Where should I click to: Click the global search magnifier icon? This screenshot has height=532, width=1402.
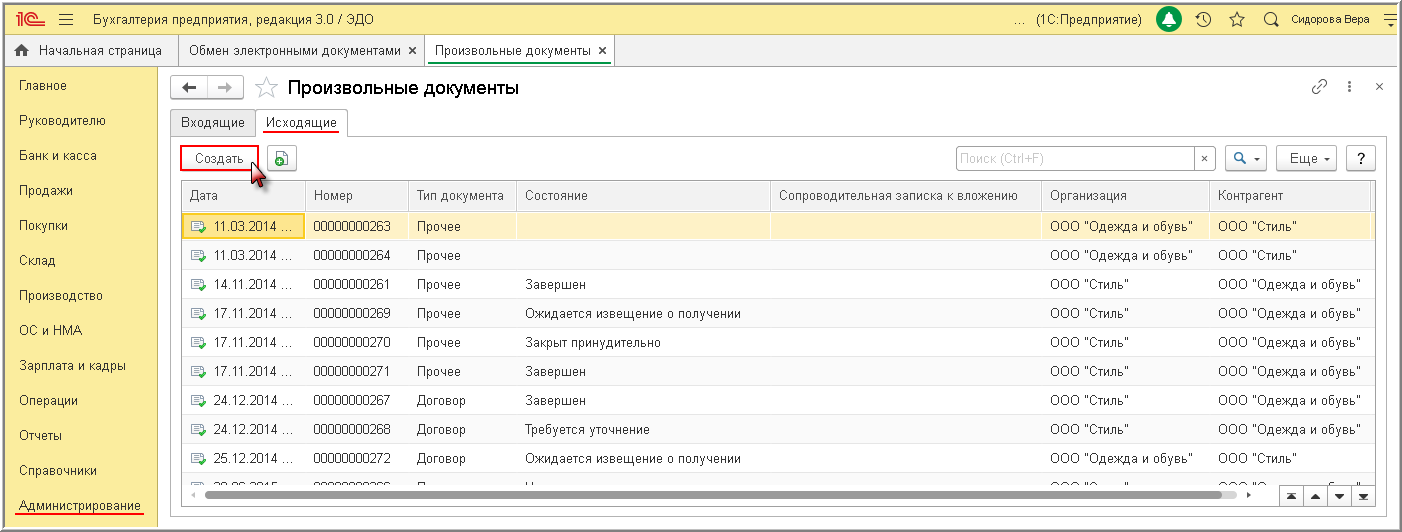point(1271,19)
